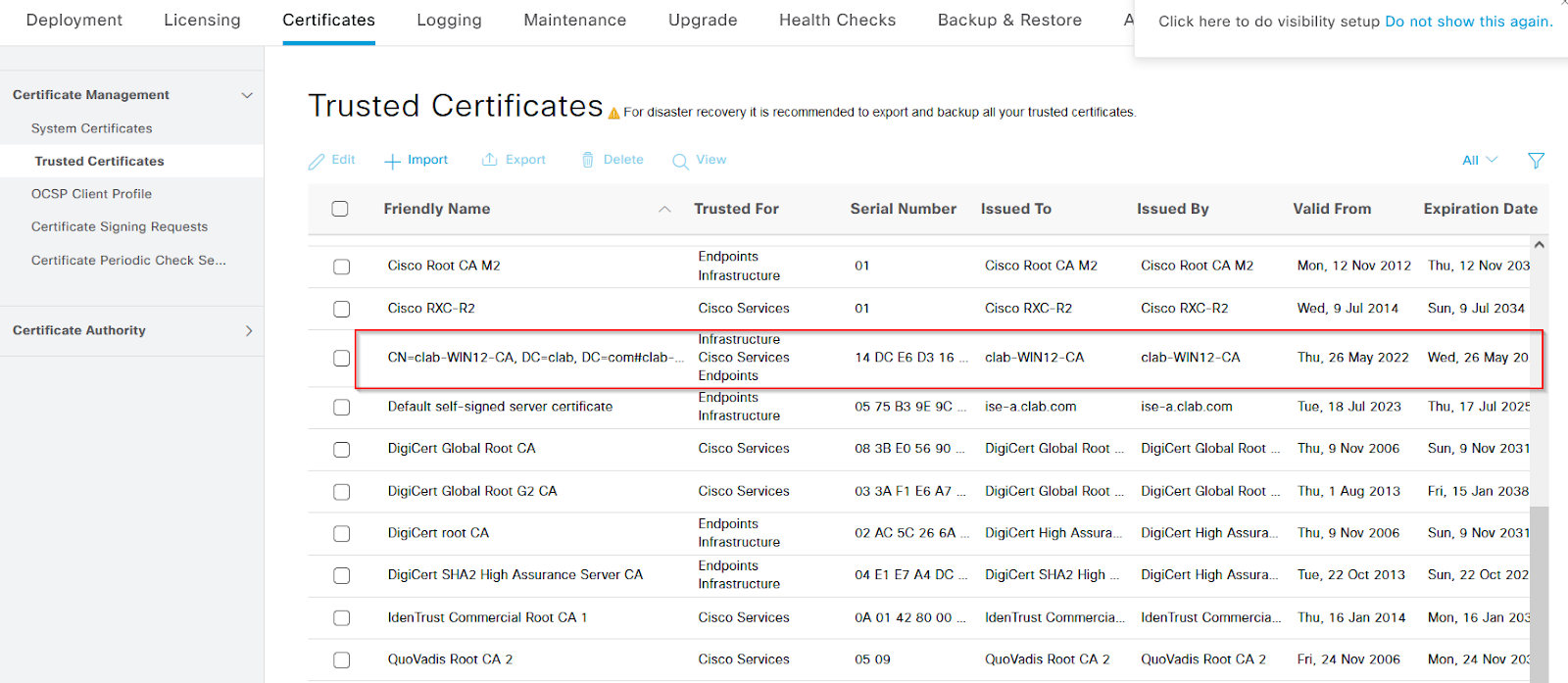
Task: Click the Serial Number column header
Action: (x=903, y=209)
